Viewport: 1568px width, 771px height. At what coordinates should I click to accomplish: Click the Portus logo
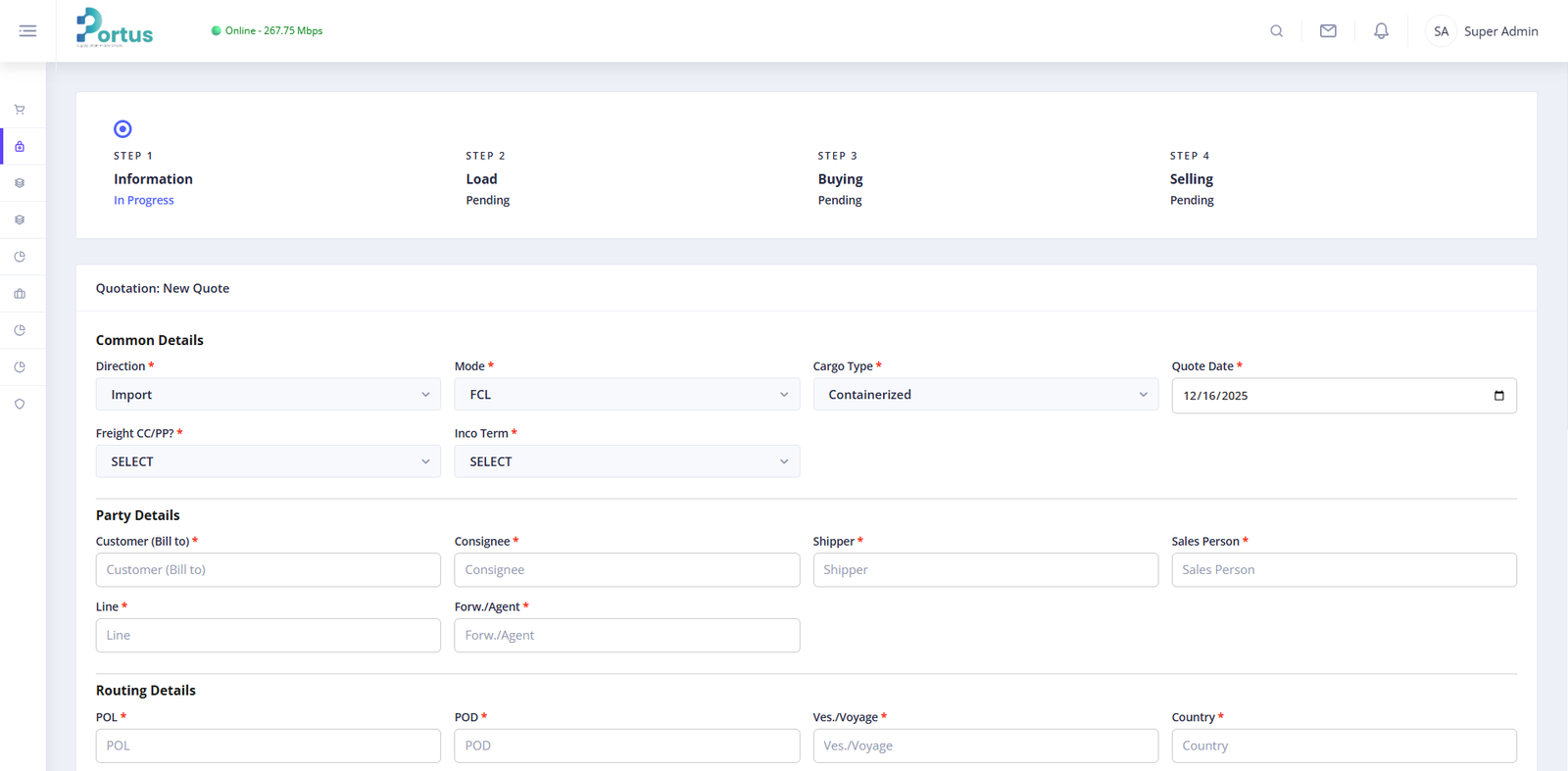[115, 28]
